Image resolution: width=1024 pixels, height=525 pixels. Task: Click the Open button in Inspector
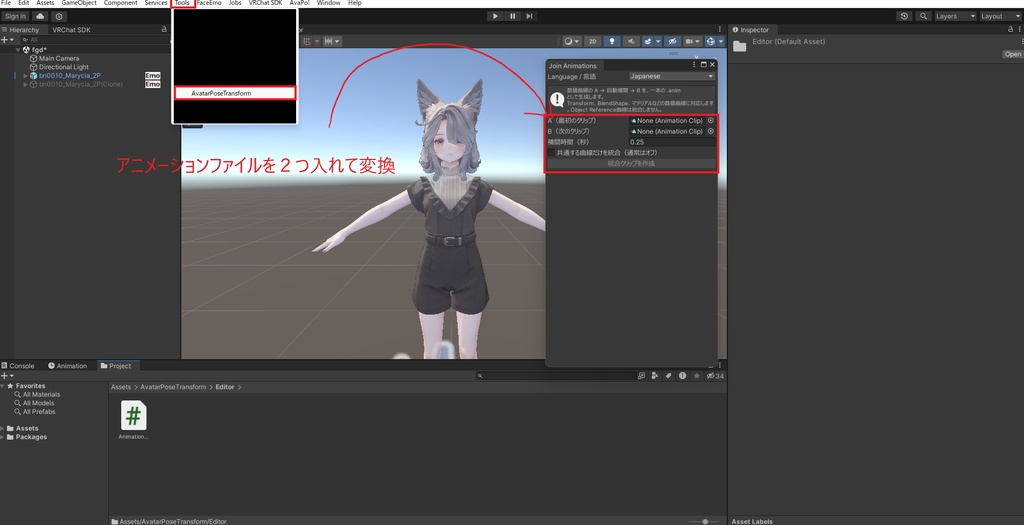pyautogui.click(x=1012, y=54)
